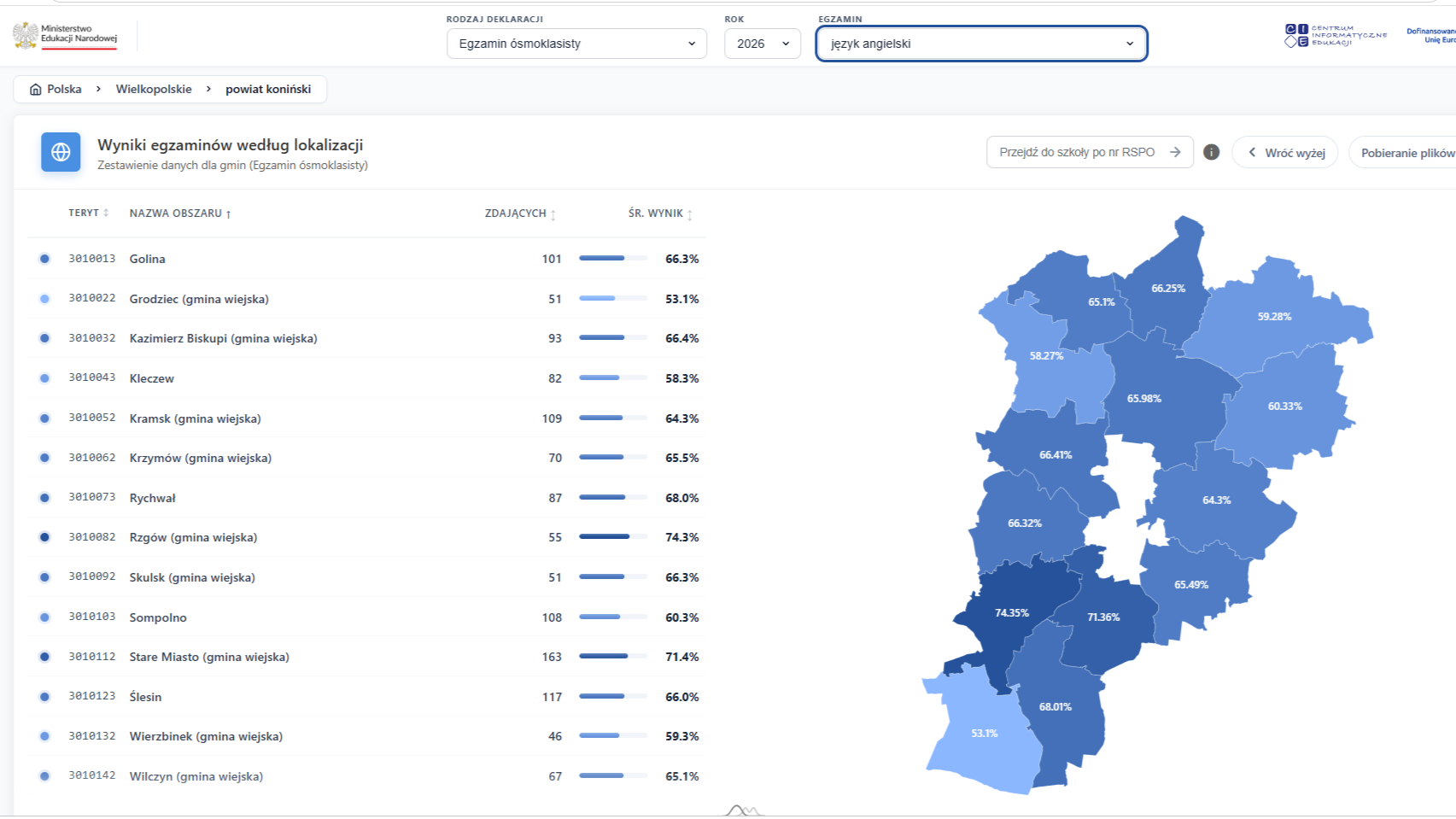This screenshot has height=819, width=1456.
Task: Click the Grodziec score bar
Action: coord(613,299)
